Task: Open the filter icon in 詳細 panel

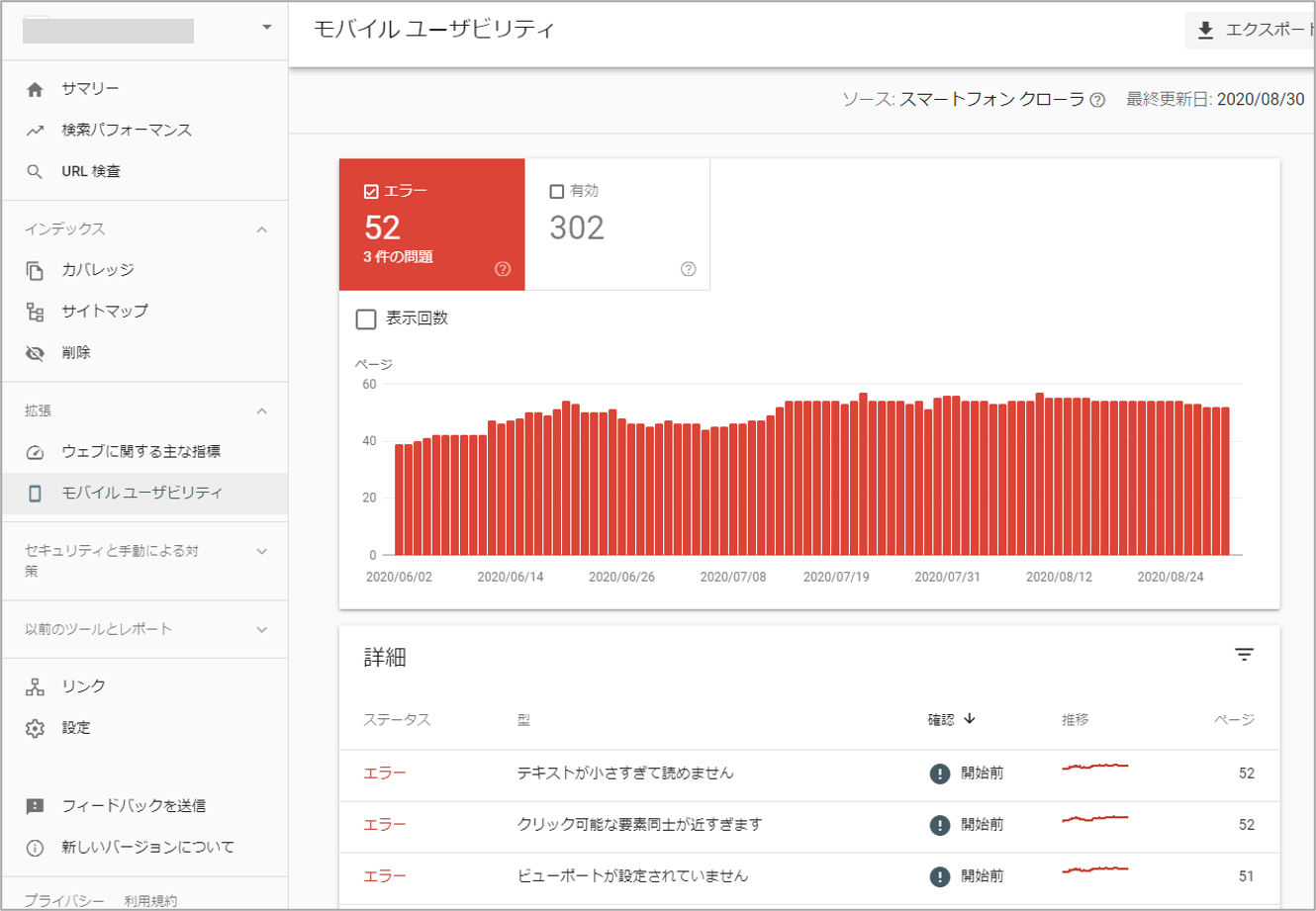Action: [1244, 655]
